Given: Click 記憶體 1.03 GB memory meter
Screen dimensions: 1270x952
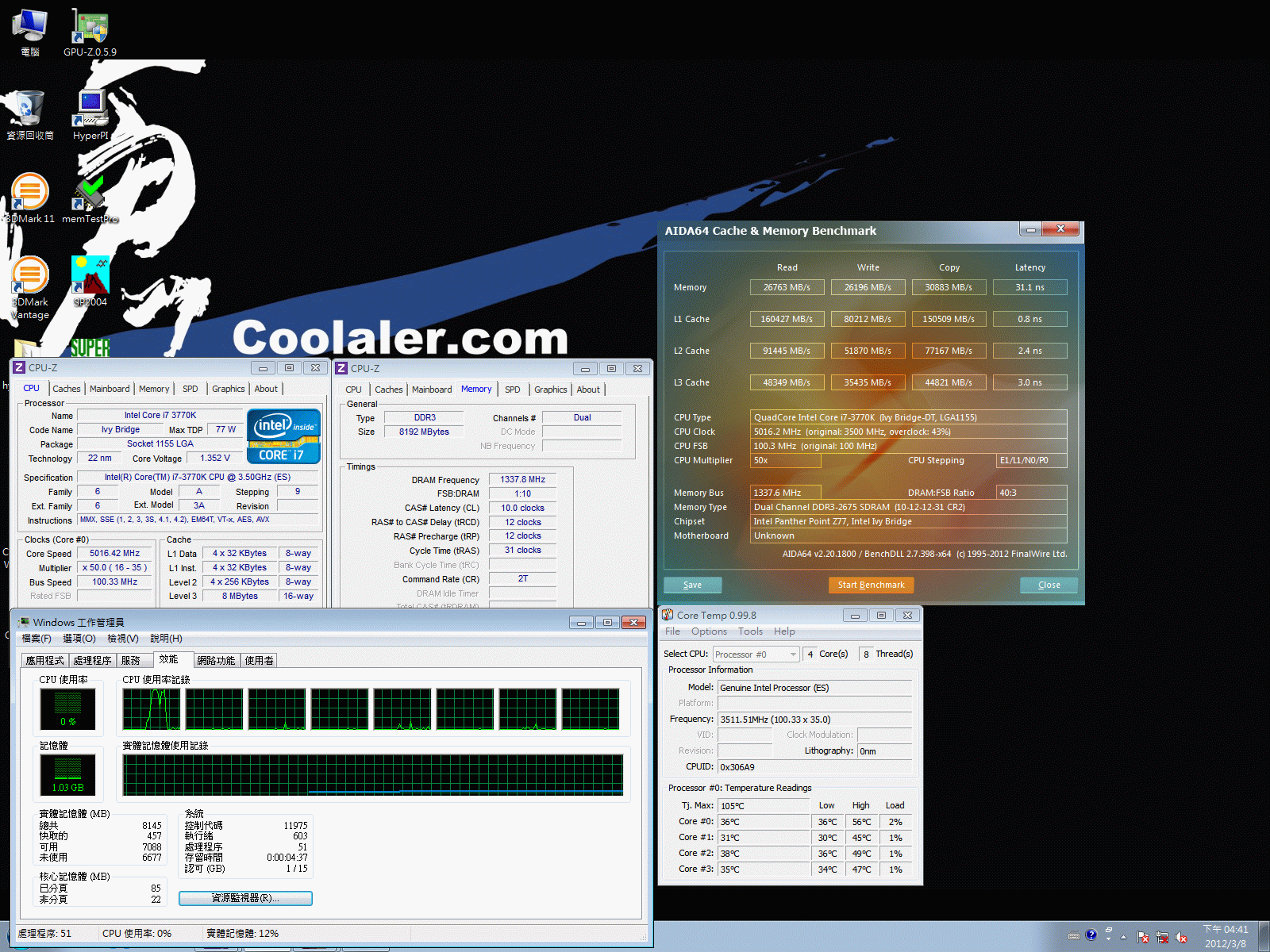Looking at the screenshot, I should 67,774.
